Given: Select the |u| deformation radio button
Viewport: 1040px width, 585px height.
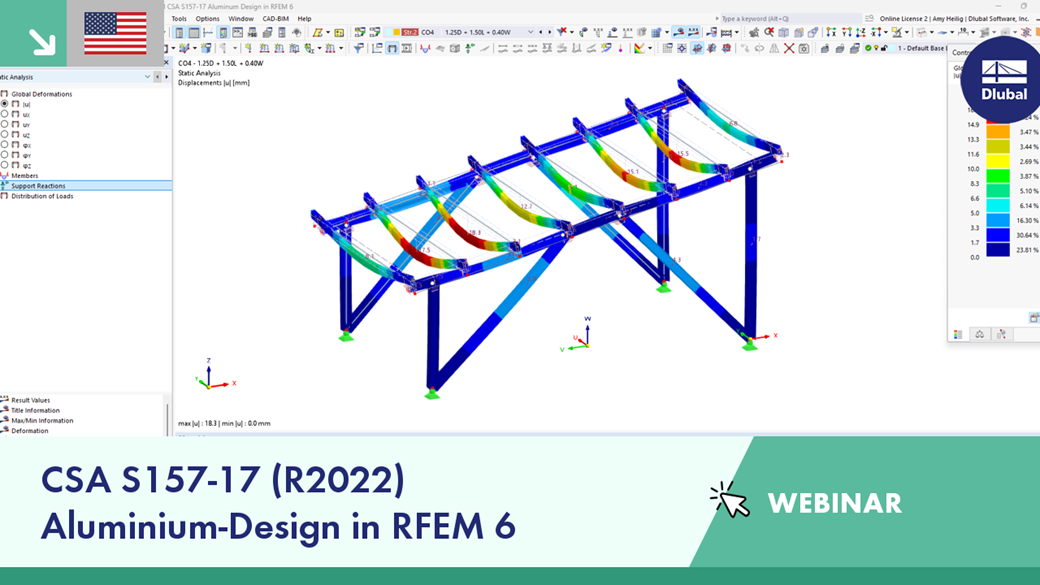Looking at the screenshot, I should 5,104.
